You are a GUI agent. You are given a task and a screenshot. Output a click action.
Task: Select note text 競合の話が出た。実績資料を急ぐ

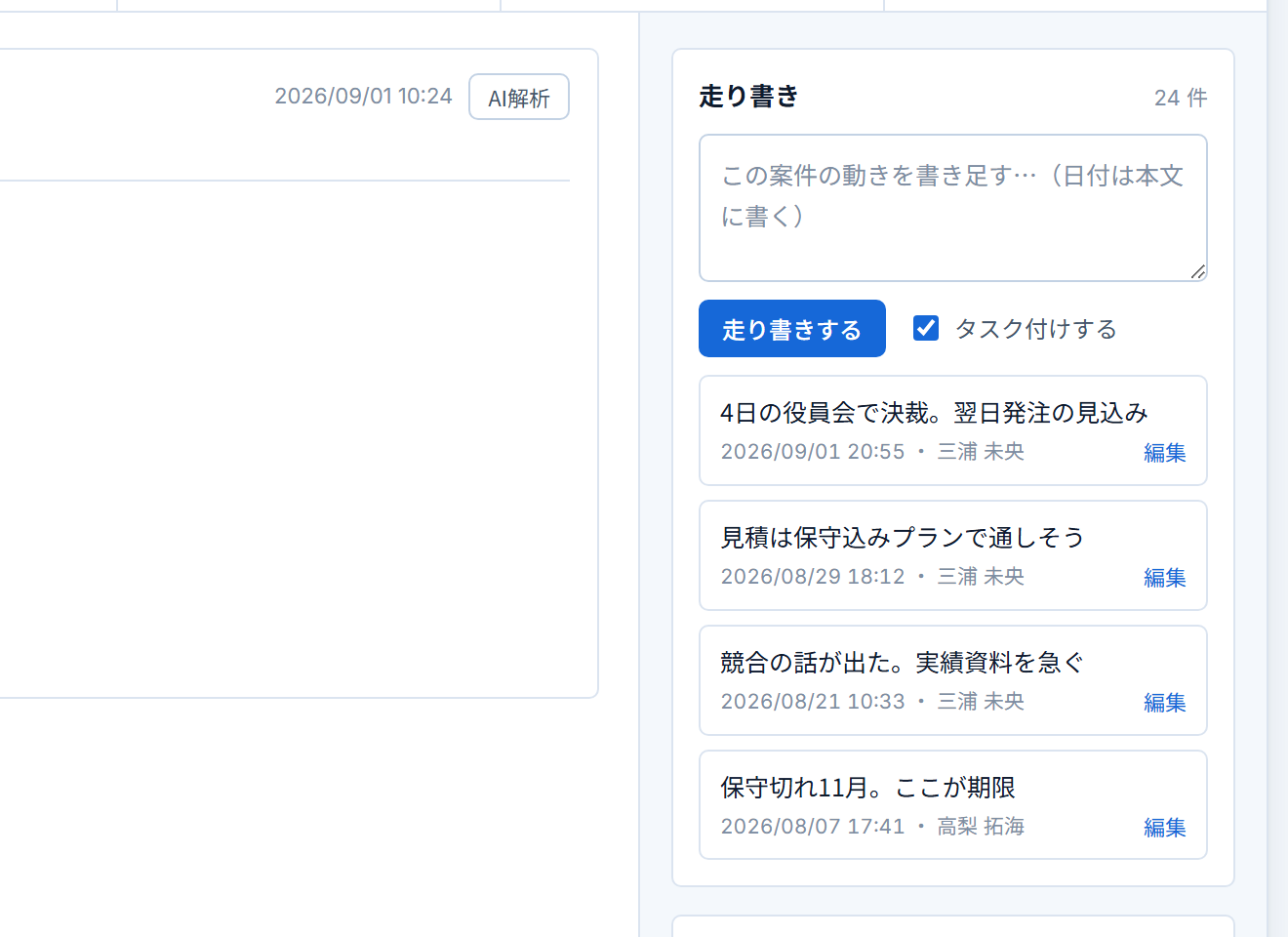902,663
